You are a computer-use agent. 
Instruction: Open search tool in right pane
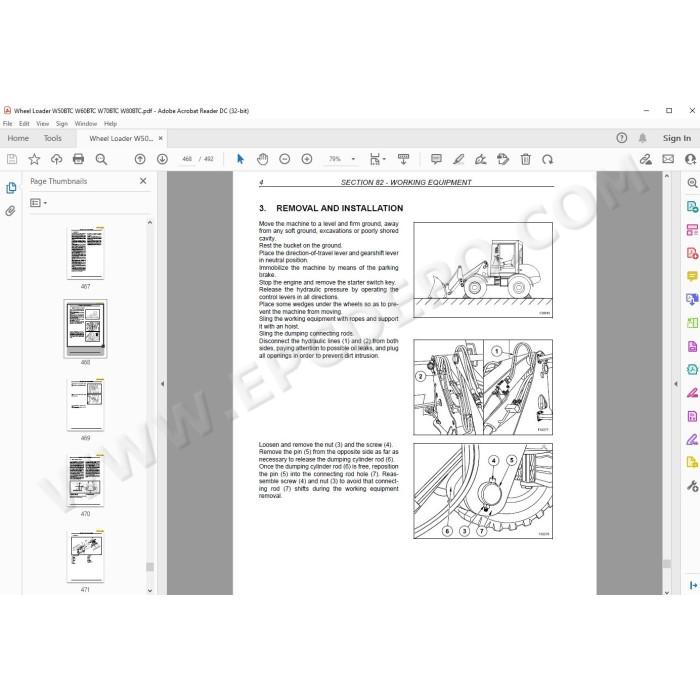(x=692, y=183)
